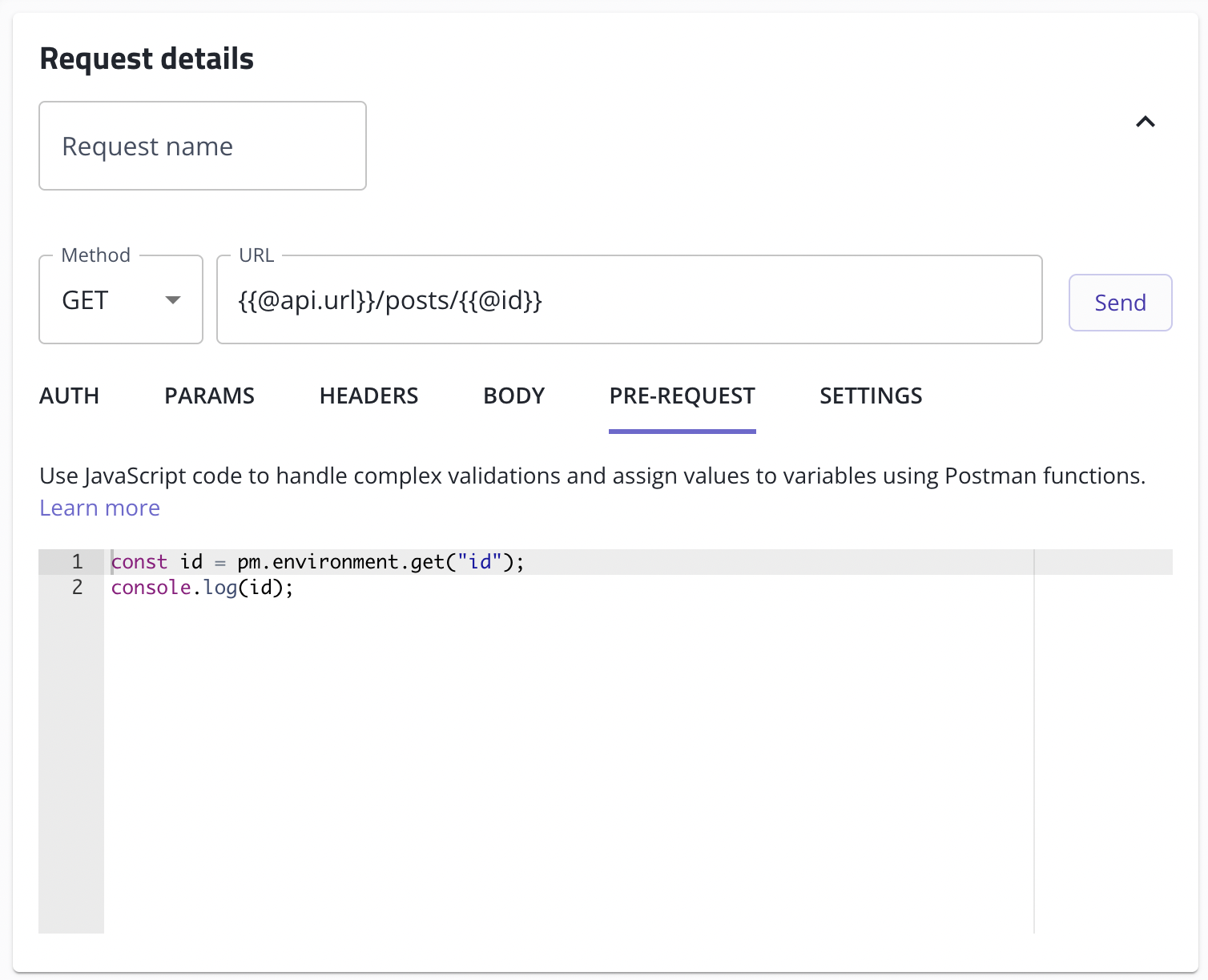This screenshot has width=1208, height=980.
Task: Click the "id" string in the code
Action: [x=479, y=562]
